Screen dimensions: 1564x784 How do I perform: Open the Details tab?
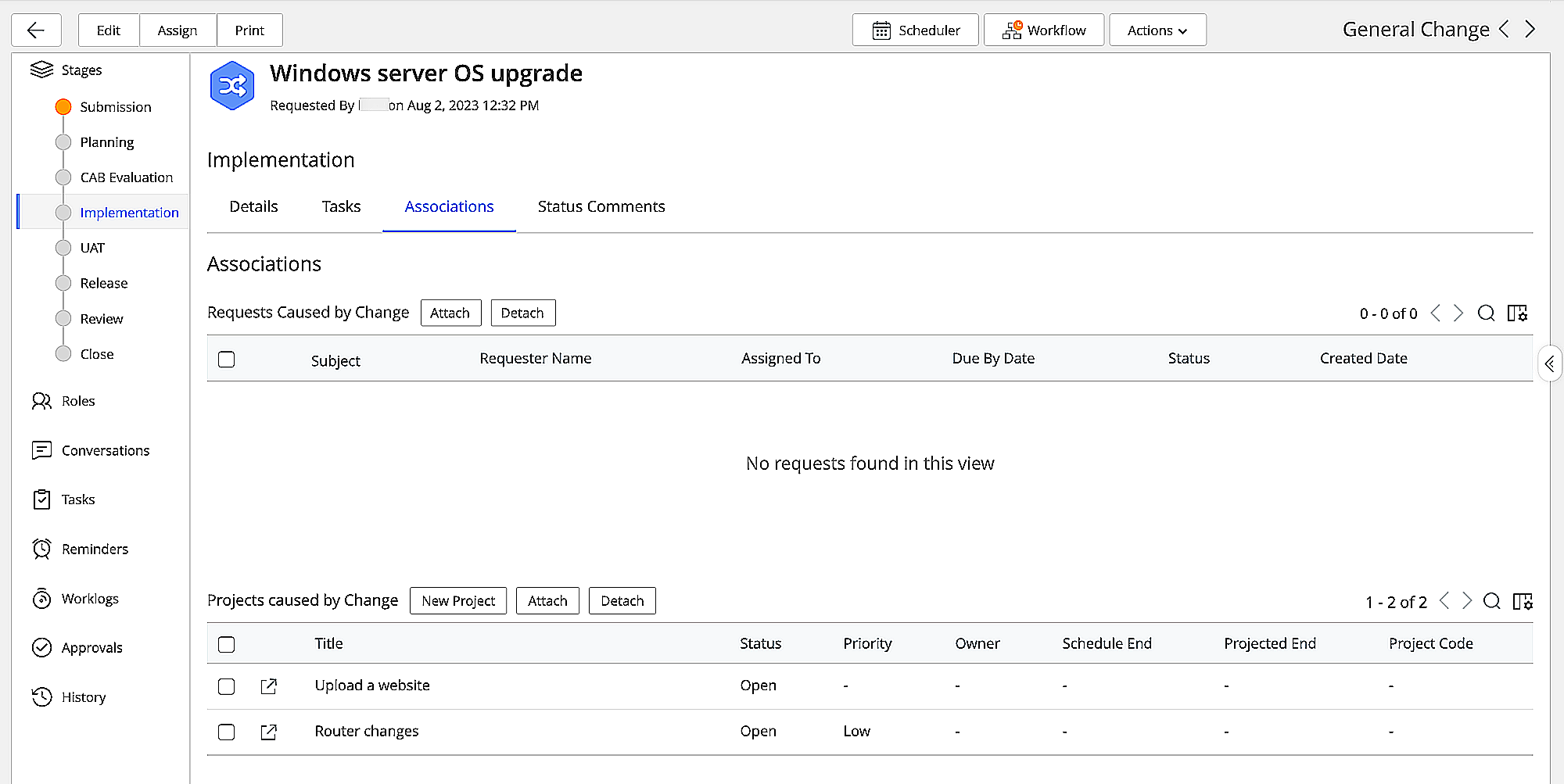pyautogui.click(x=253, y=207)
